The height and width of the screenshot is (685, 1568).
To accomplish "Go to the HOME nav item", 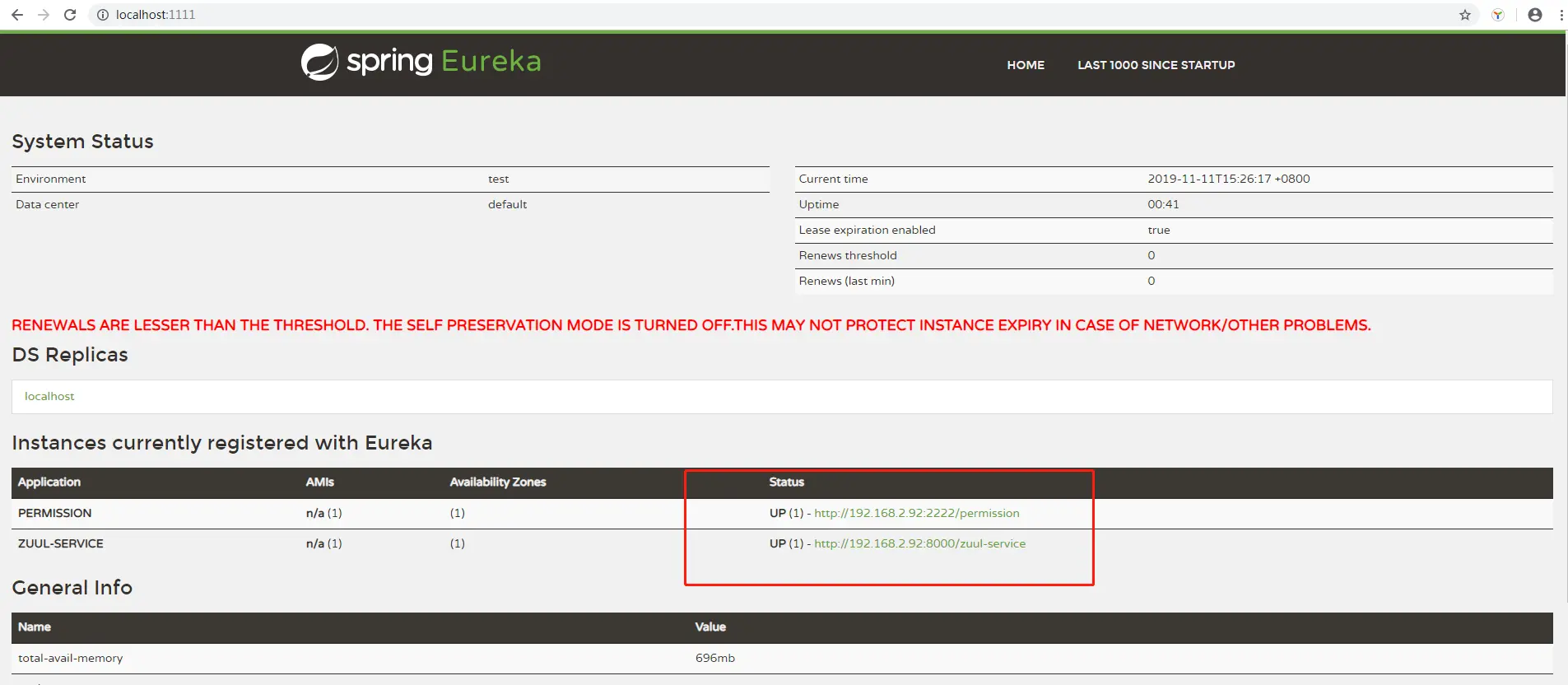I will (x=1026, y=65).
